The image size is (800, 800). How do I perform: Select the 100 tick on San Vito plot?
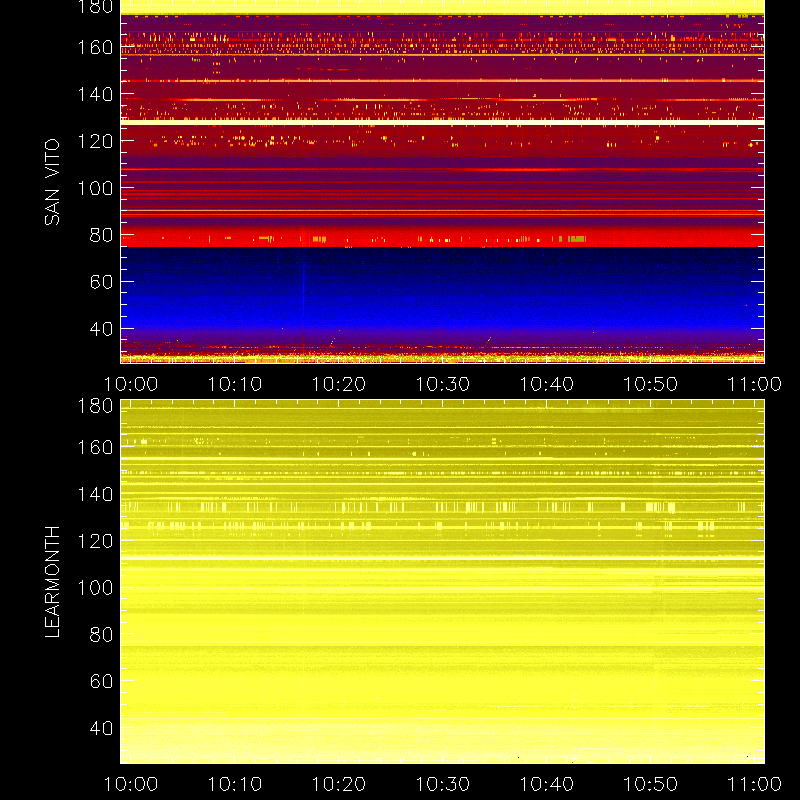point(95,188)
